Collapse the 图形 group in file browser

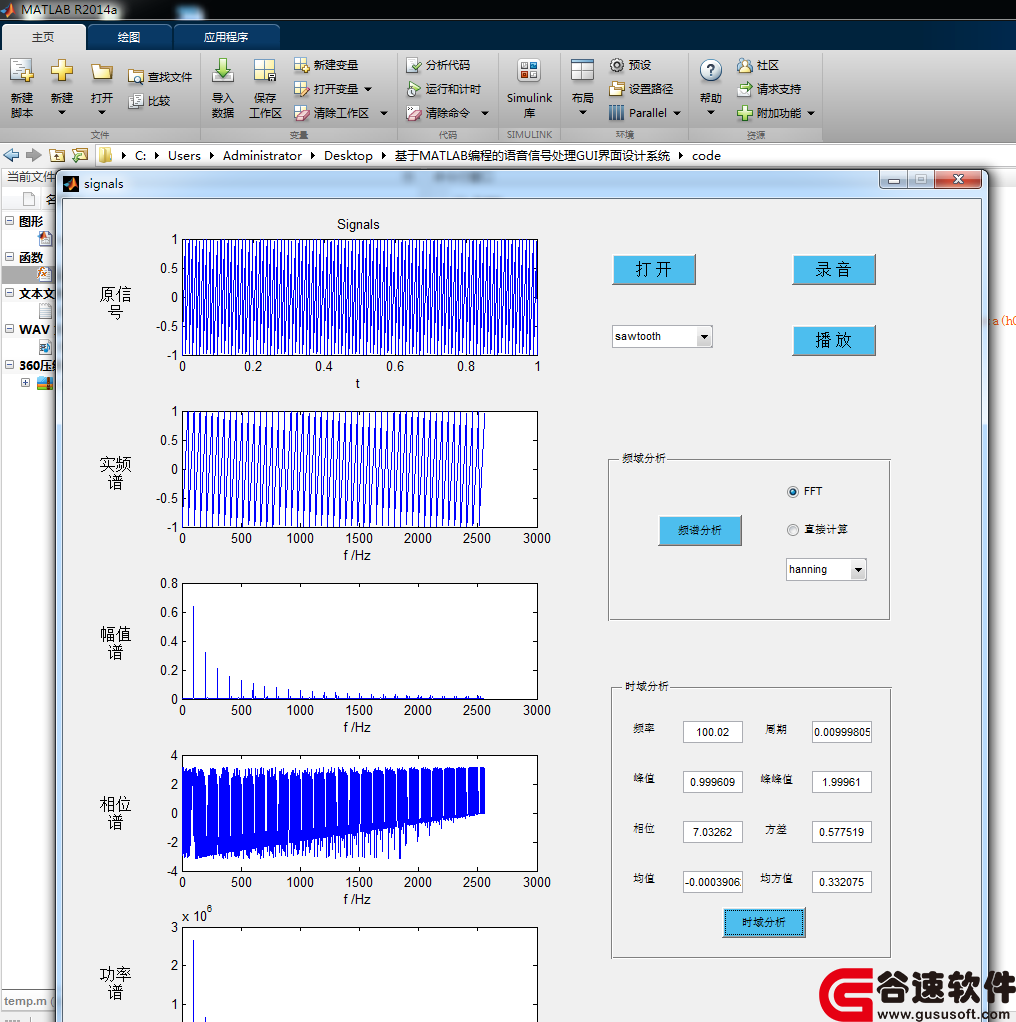(9, 220)
